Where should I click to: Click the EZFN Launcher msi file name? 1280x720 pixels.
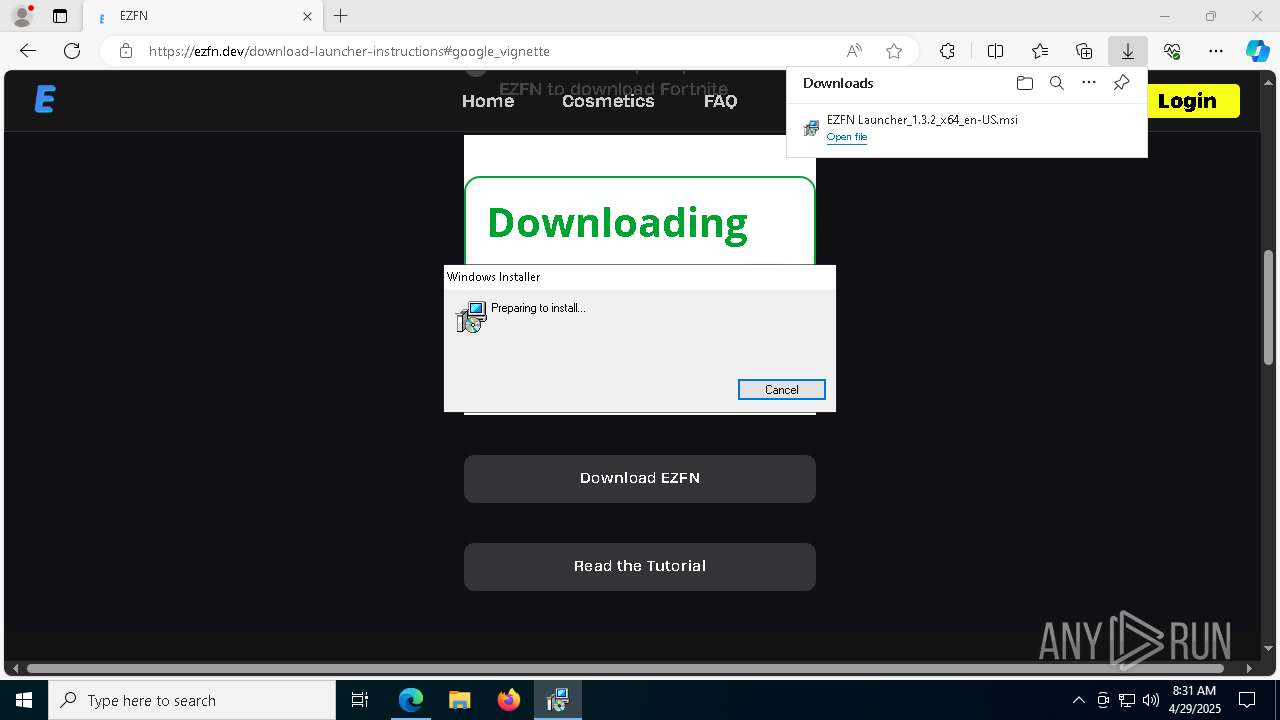(922, 120)
